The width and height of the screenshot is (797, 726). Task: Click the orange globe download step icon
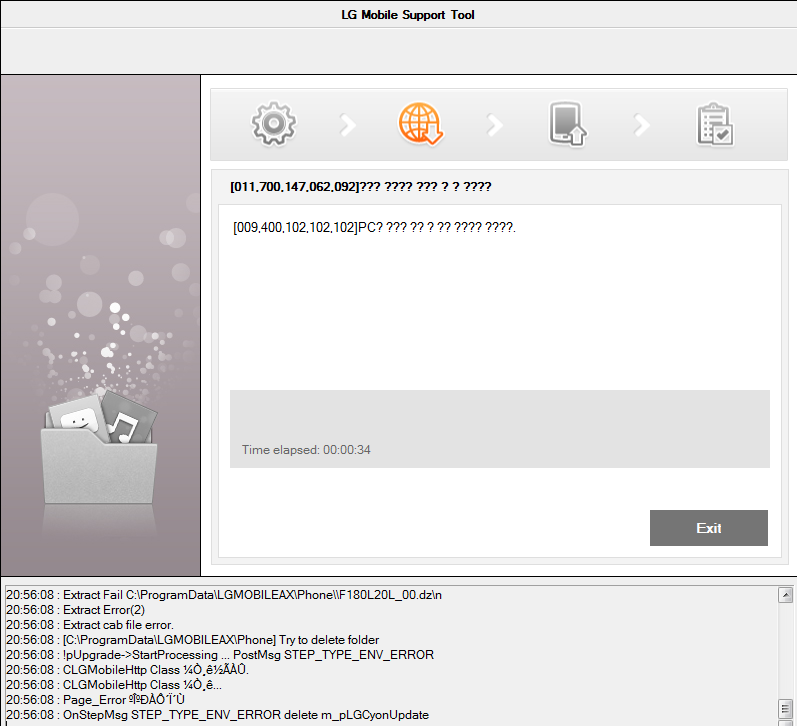(420, 124)
